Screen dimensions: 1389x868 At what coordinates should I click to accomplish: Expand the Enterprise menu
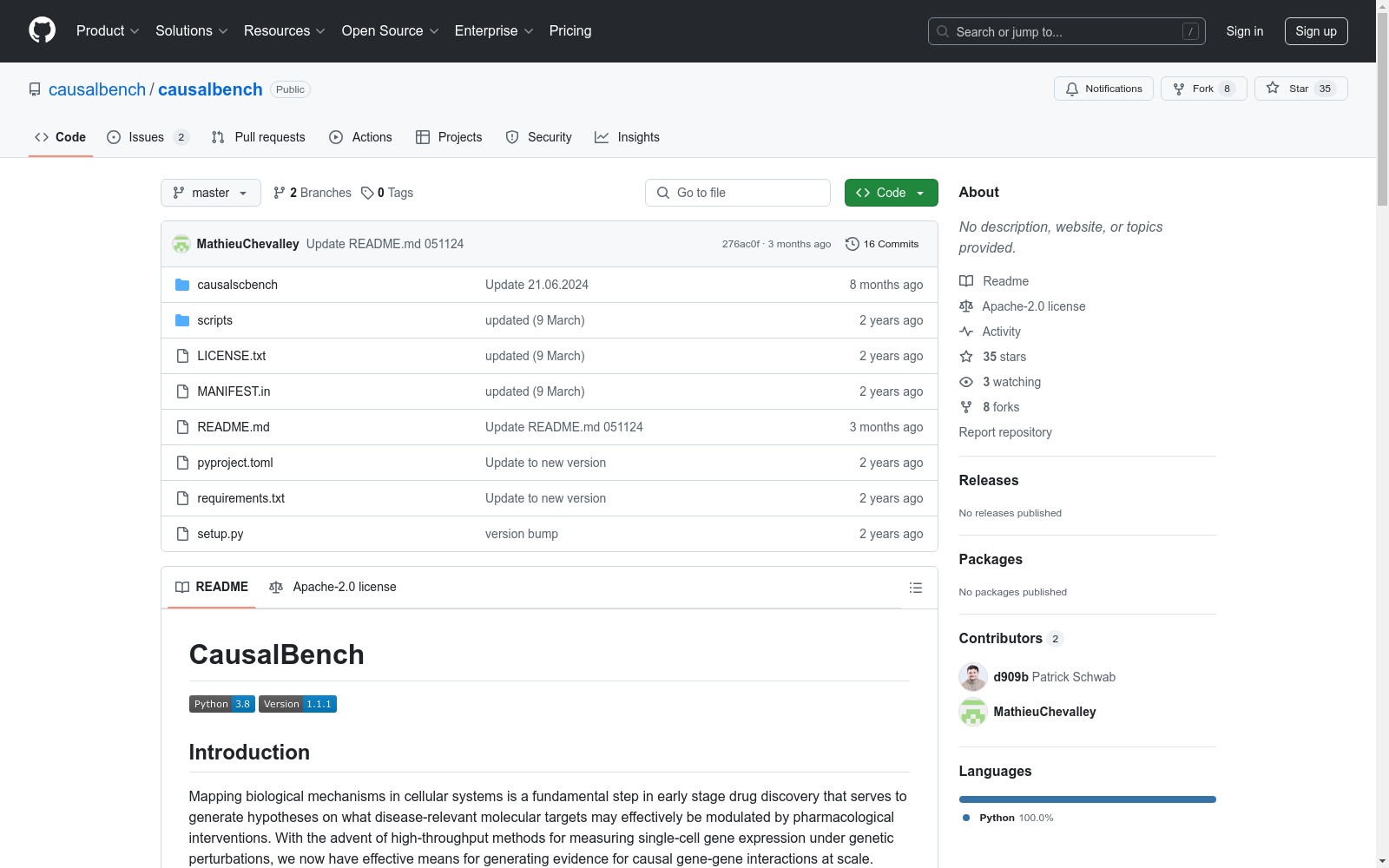[494, 30]
